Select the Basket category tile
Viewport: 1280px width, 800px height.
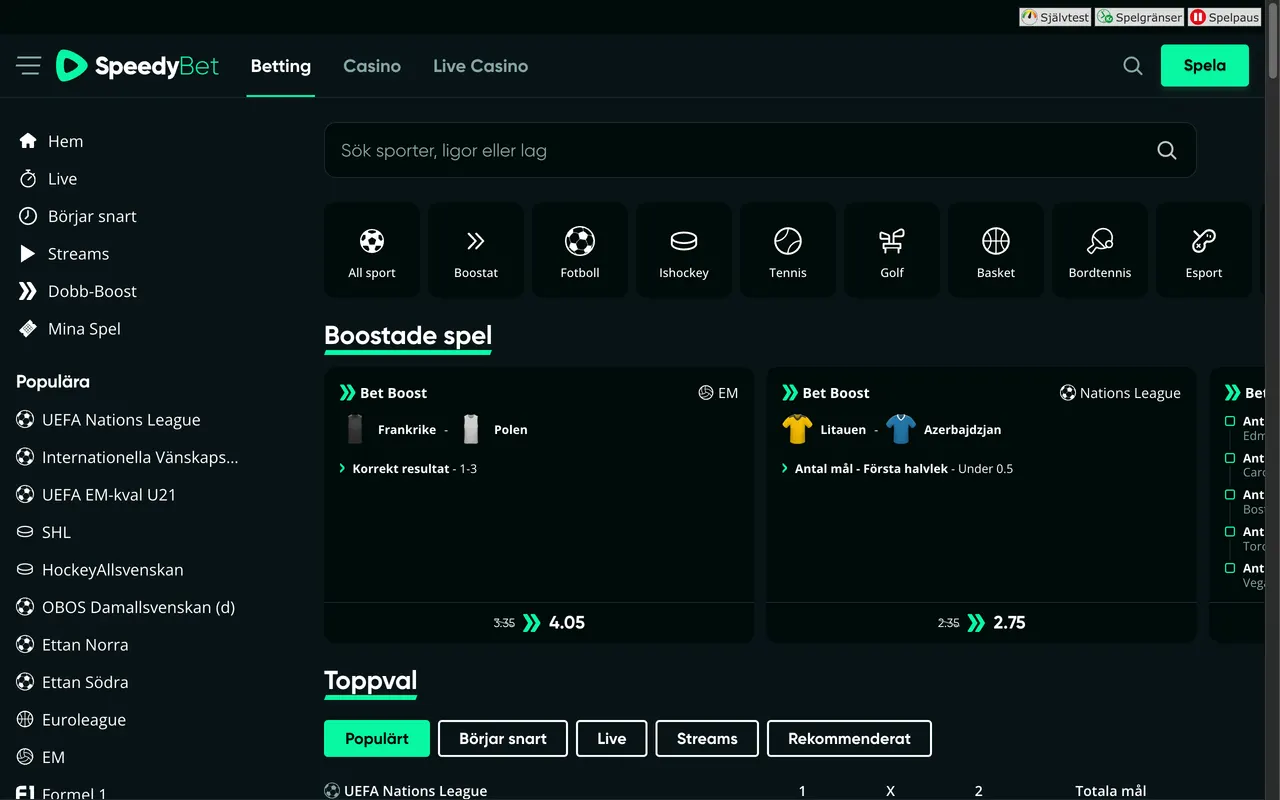point(996,250)
